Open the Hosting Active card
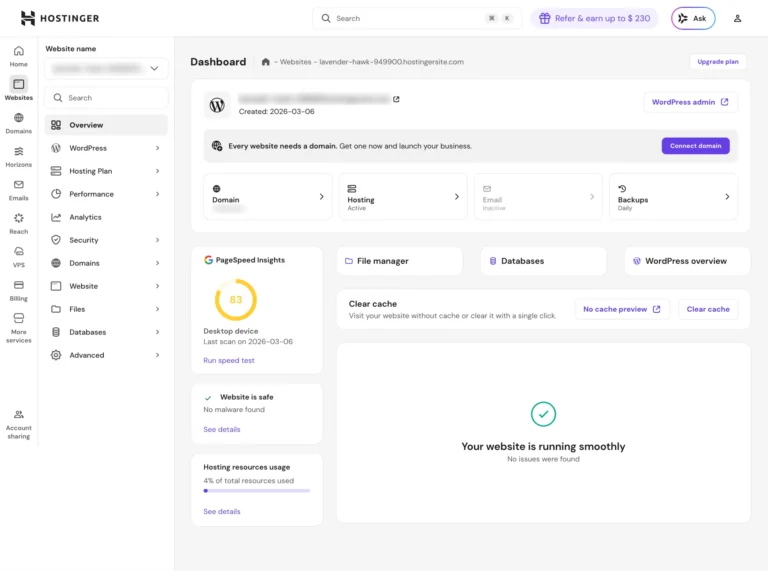The width and height of the screenshot is (768, 571). (403, 196)
